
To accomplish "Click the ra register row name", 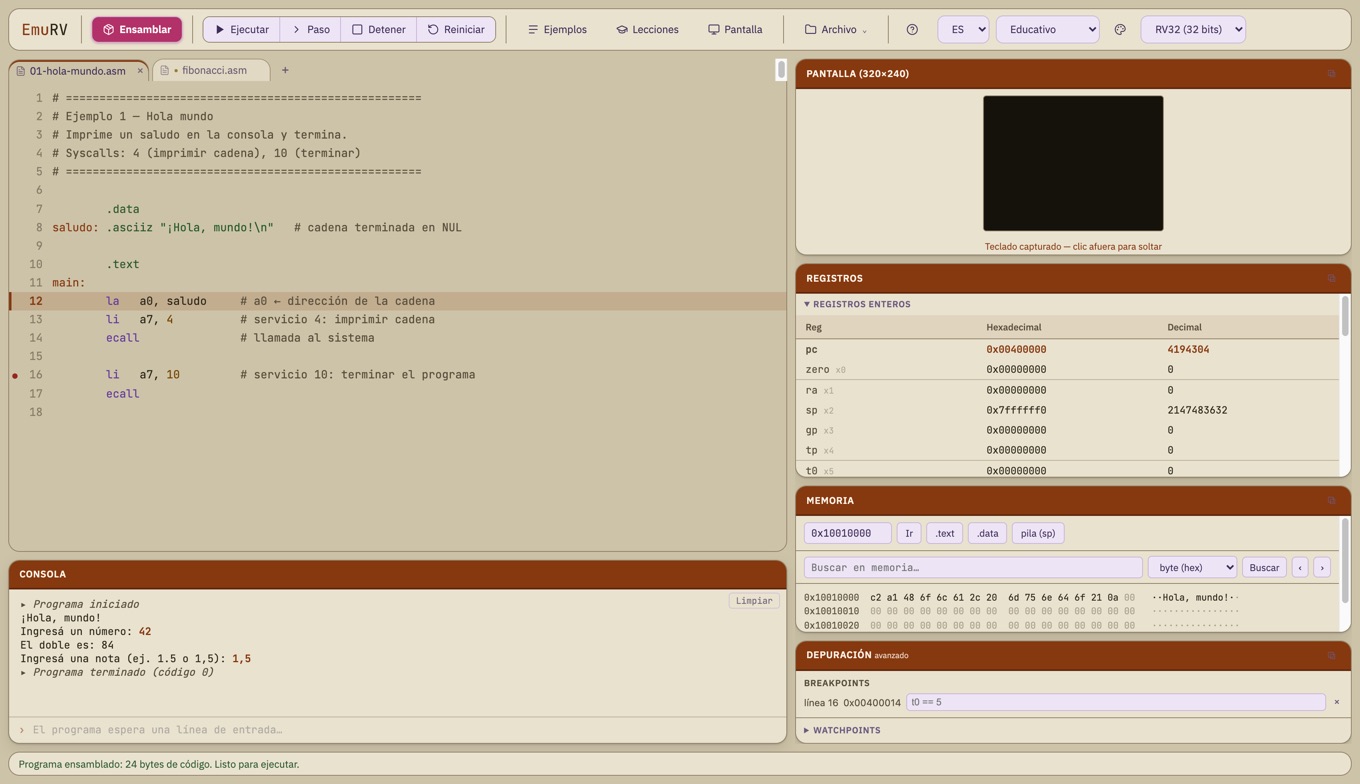I will click(x=811, y=390).
